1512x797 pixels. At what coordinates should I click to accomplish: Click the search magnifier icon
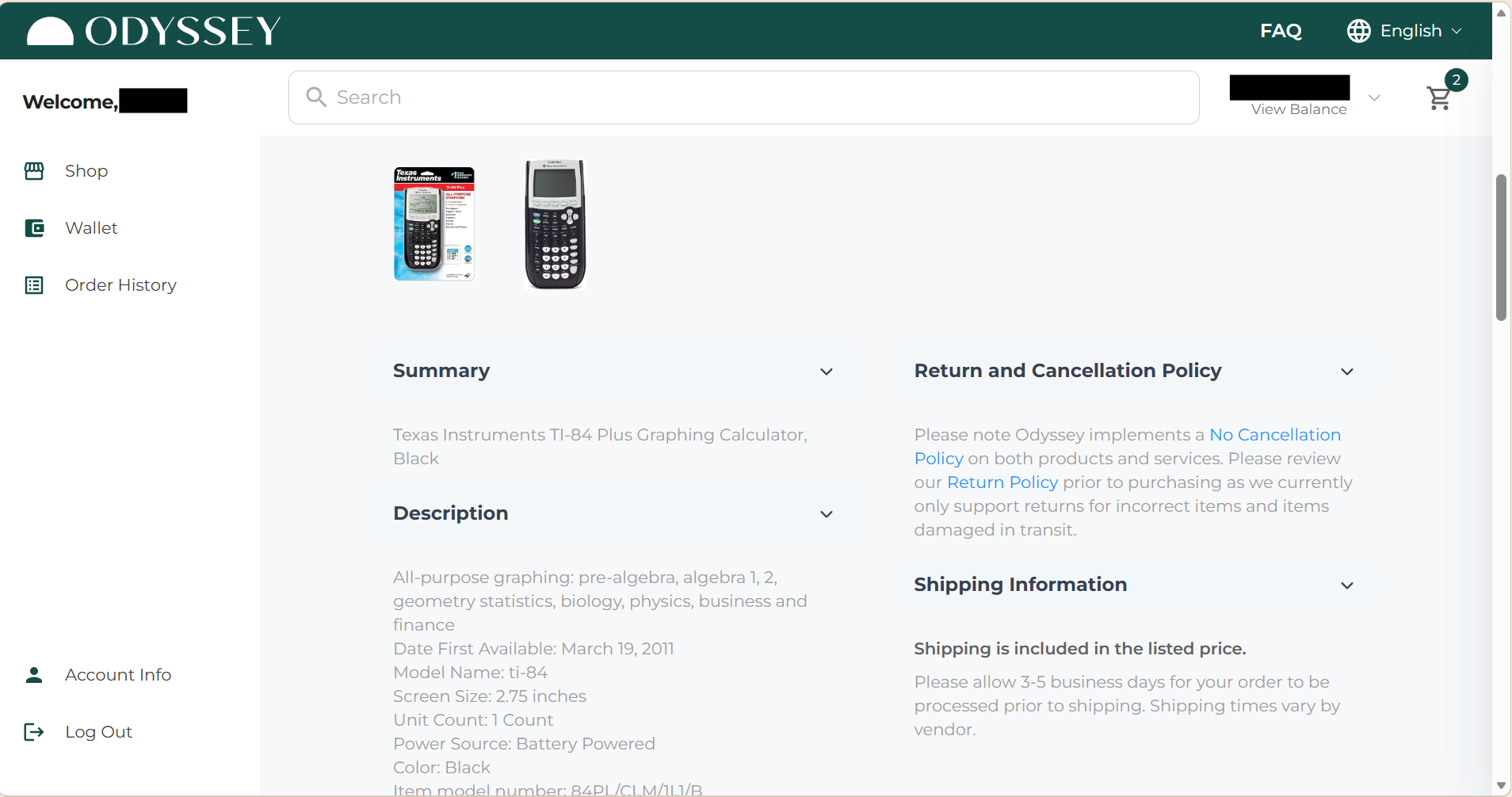[316, 97]
